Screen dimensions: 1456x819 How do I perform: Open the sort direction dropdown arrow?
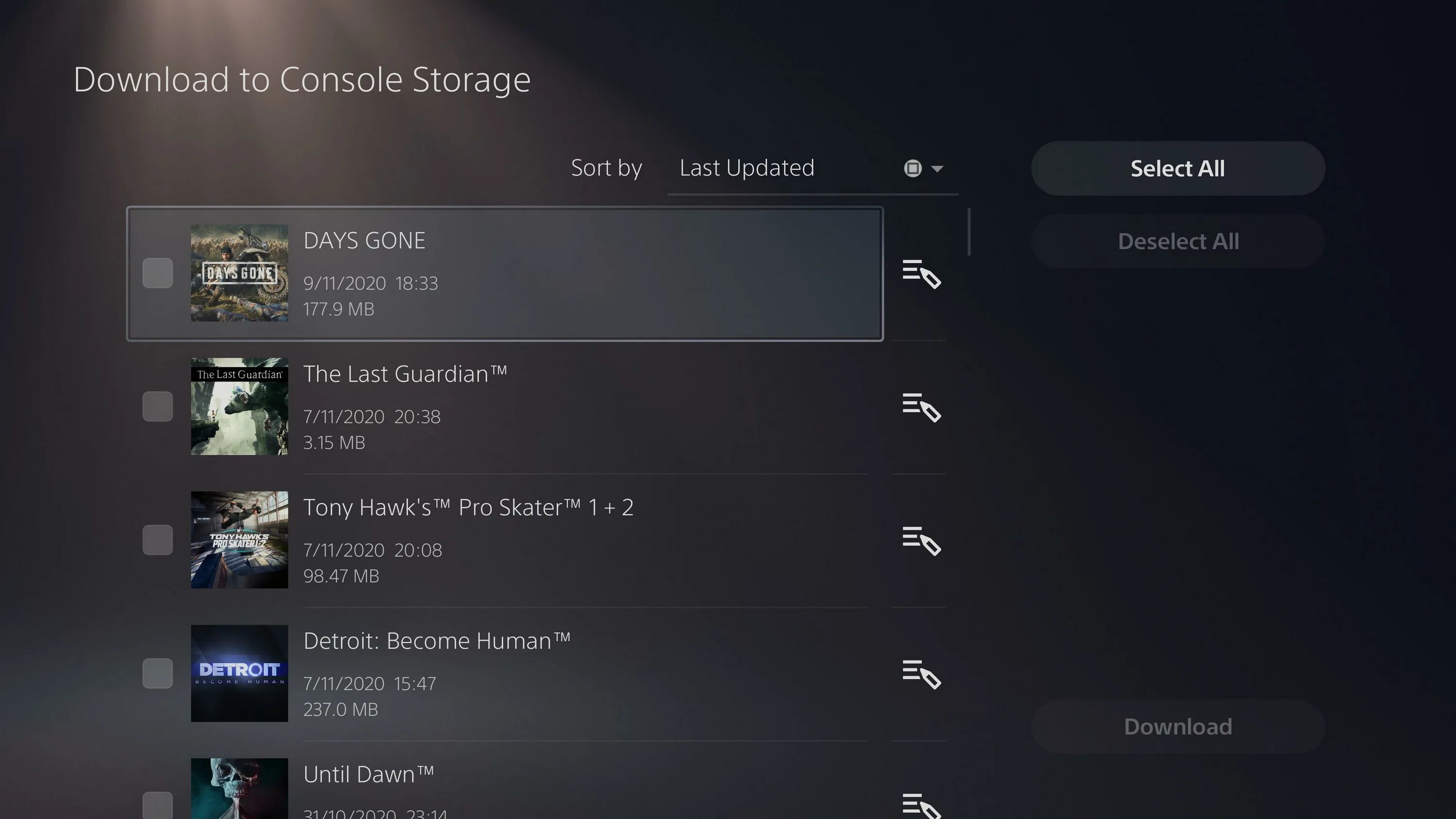click(936, 168)
